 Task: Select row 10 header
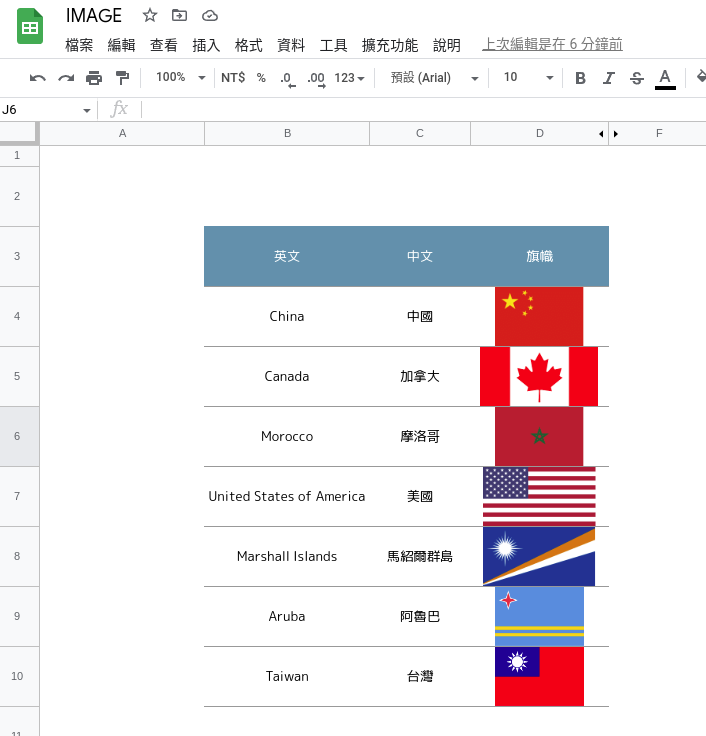tap(19, 676)
